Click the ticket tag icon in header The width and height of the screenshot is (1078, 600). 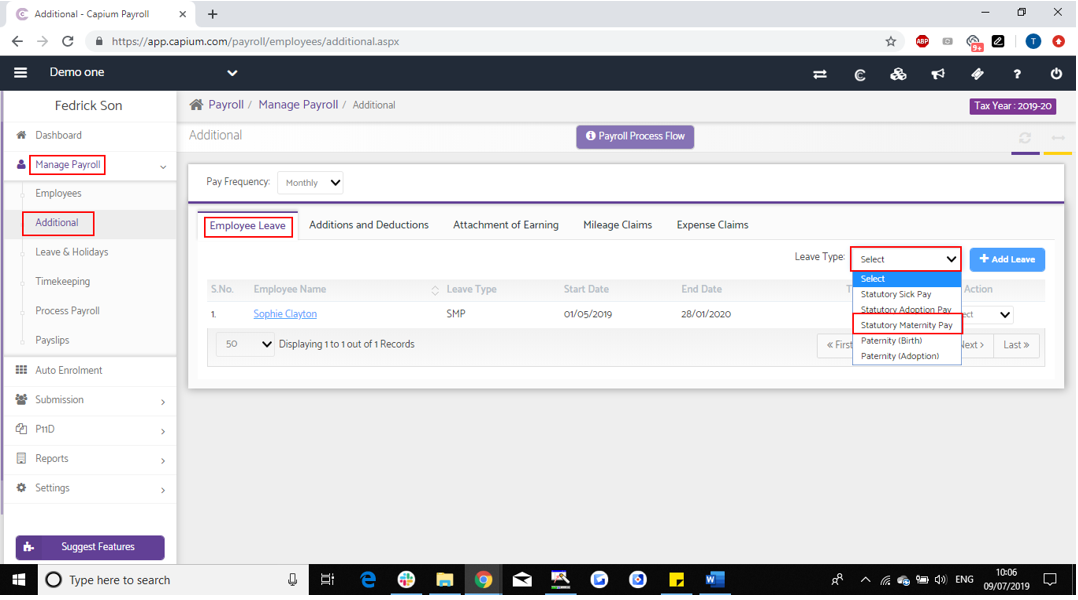tap(977, 74)
